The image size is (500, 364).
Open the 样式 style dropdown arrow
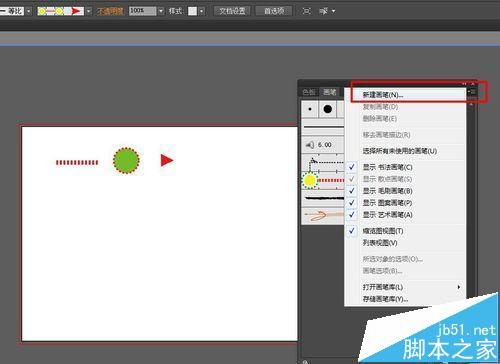(x=202, y=11)
